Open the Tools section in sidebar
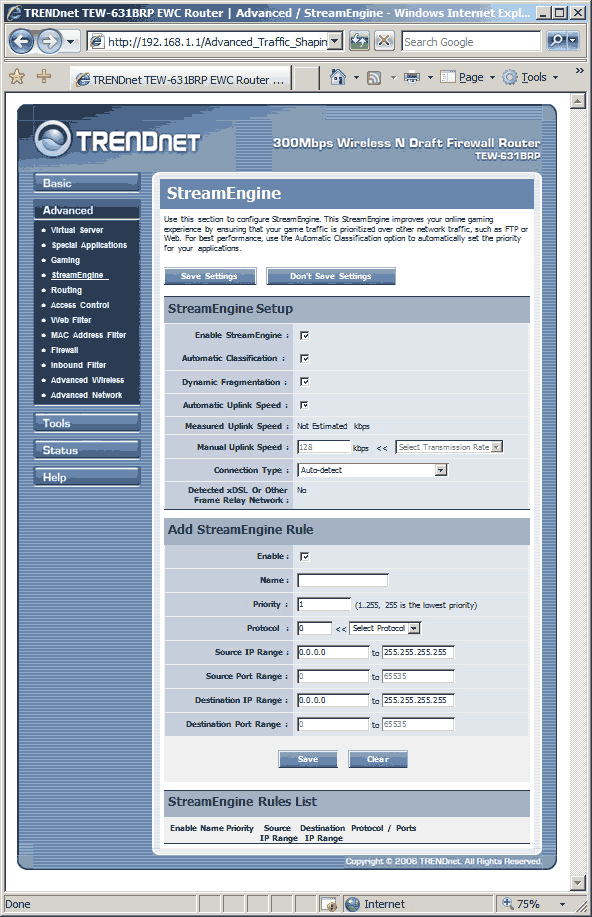The width and height of the screenshot is (592, 917). pos(87,423)
